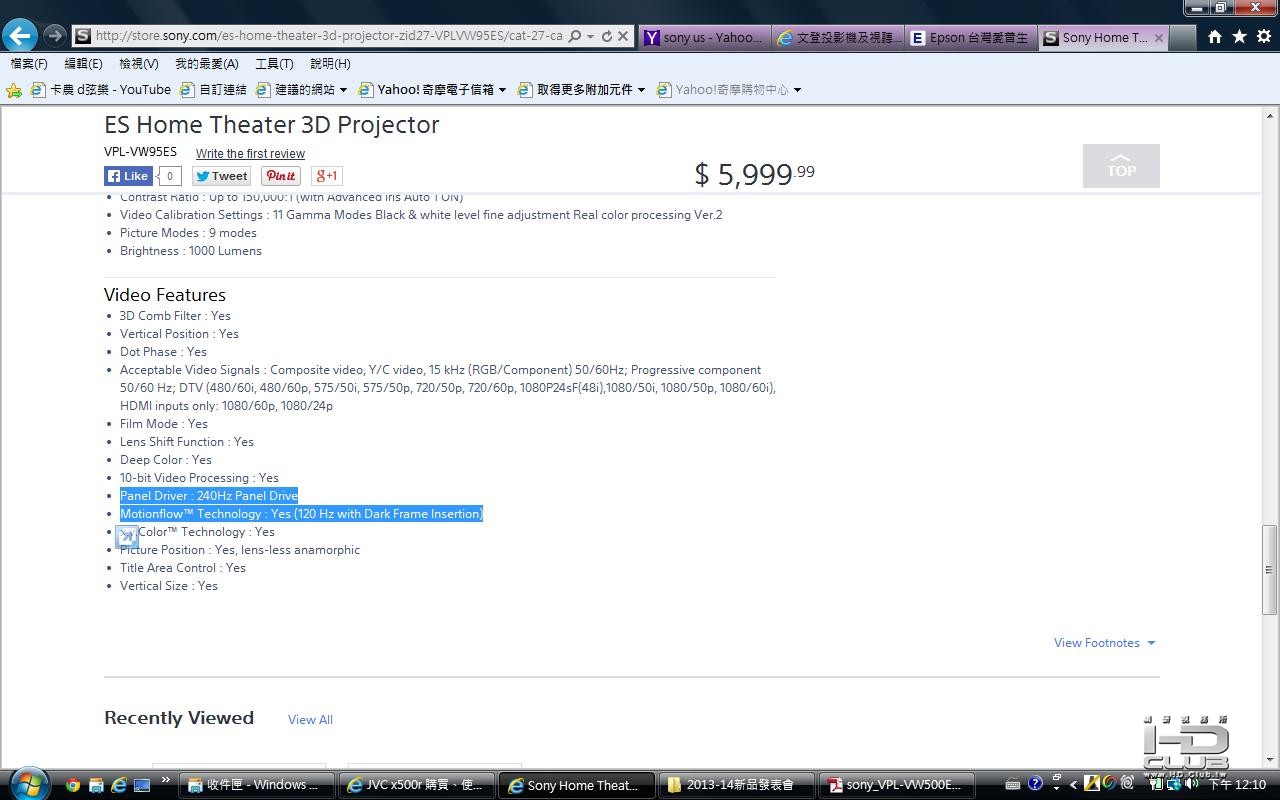
Task: Close the Sony Home Theater tab
Action: pos(1159,37)
